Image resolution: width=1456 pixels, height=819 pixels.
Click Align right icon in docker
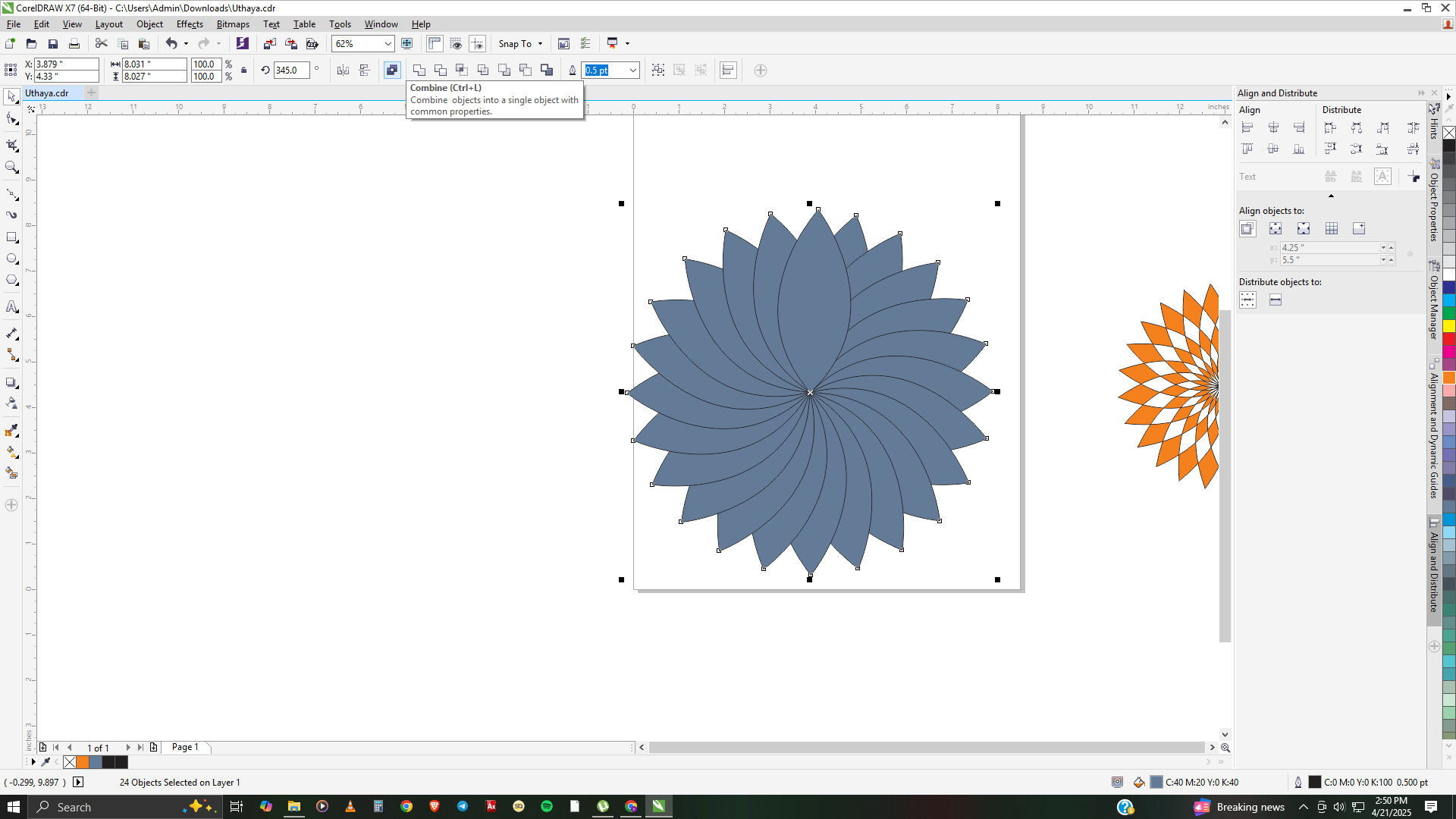tap(1299, 128)
